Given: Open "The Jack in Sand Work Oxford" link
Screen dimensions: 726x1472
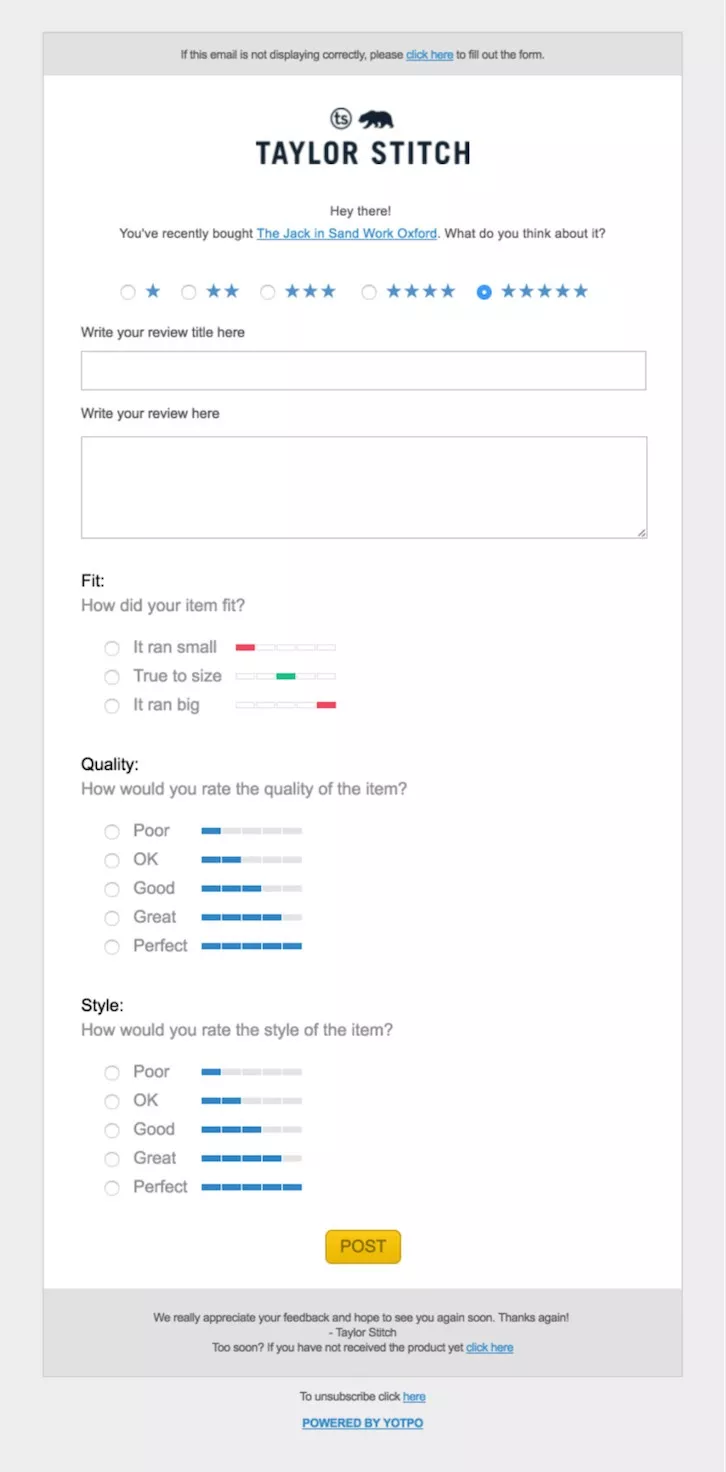Looking at the screenshot, I should 346,234.
